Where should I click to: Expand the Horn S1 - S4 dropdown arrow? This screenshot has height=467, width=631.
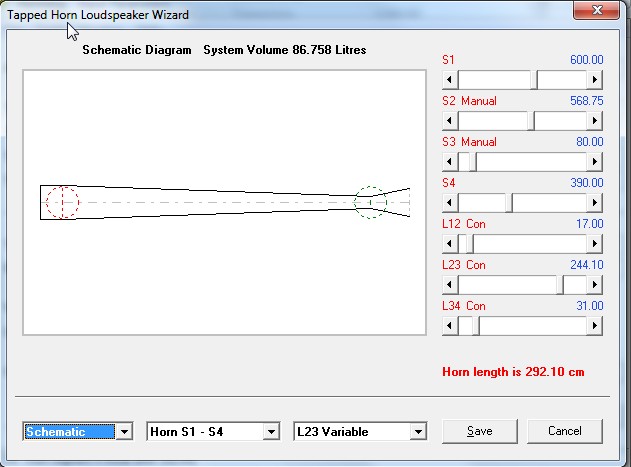[271, 432]
